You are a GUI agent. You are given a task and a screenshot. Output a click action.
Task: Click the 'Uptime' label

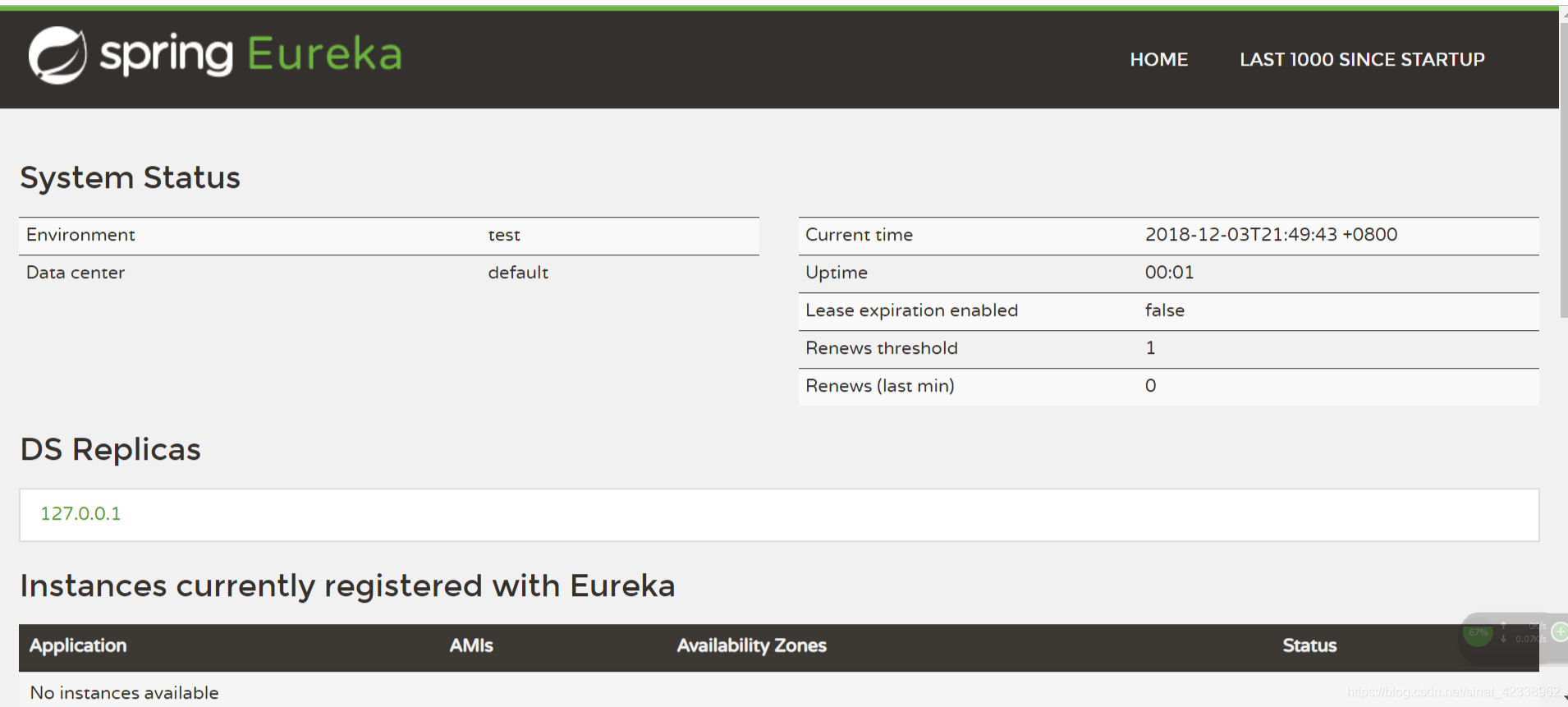coord(836,273)
